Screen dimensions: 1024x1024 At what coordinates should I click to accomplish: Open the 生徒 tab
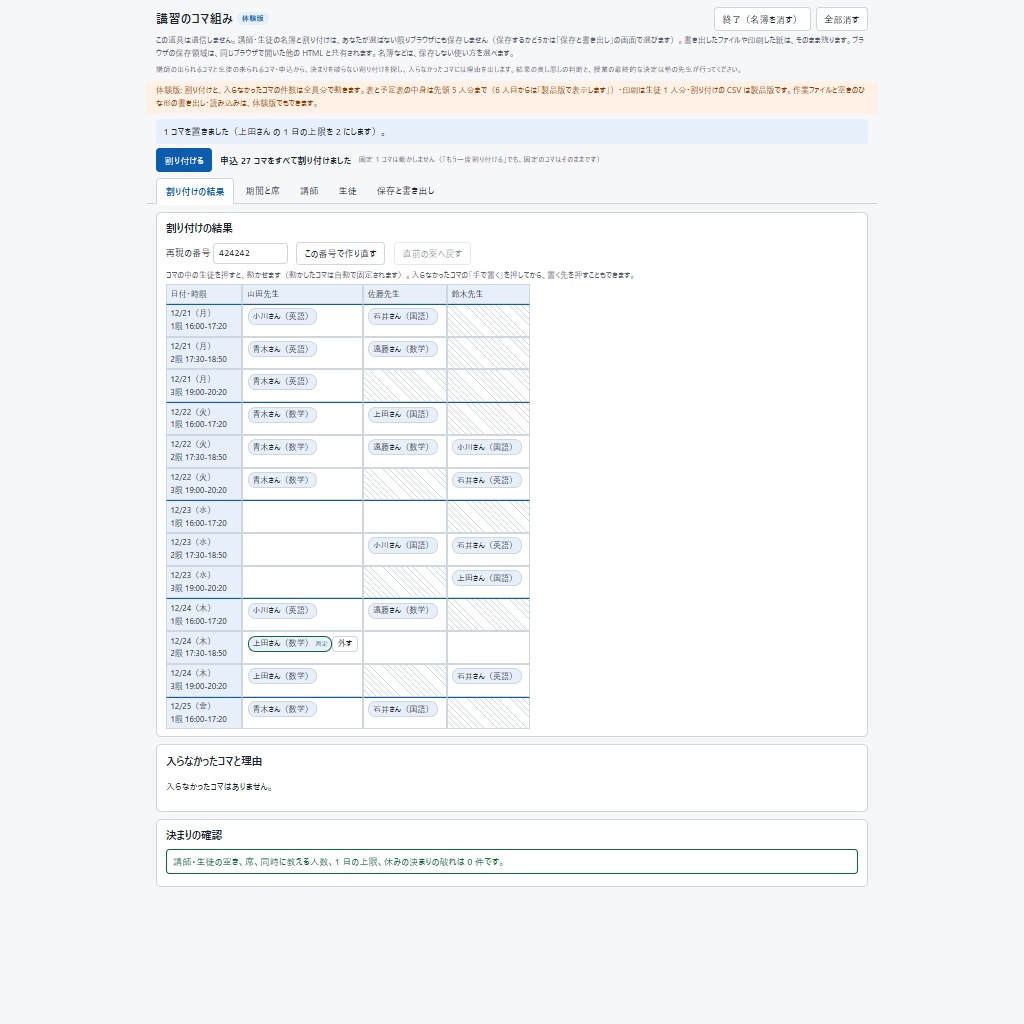[347, 191]
